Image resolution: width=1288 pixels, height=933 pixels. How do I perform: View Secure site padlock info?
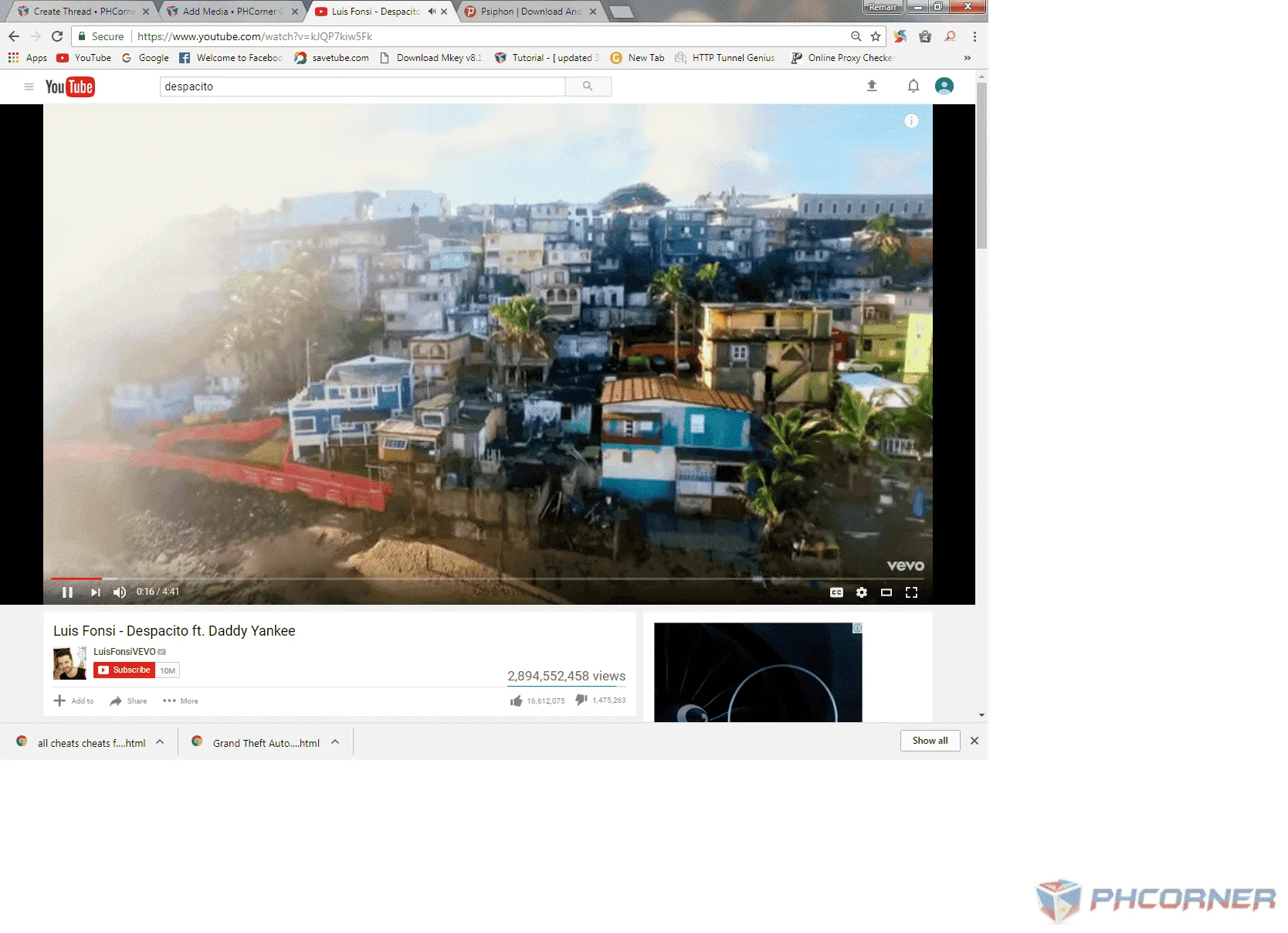click(100, 36)
